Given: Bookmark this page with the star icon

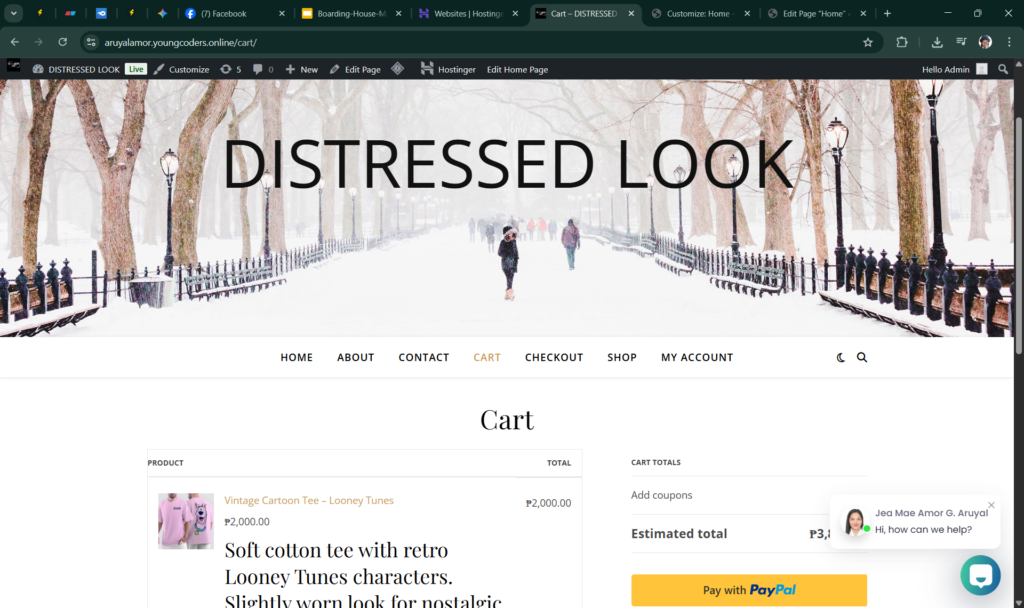Looking at the screenshot, I should point(868,42).
